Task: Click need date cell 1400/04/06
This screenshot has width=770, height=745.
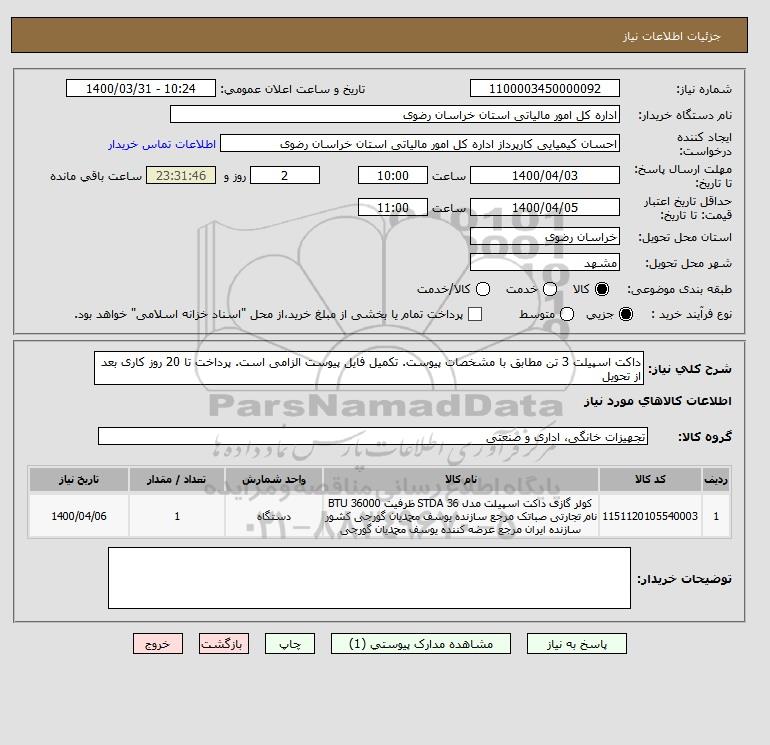Action: click(79, 516)
